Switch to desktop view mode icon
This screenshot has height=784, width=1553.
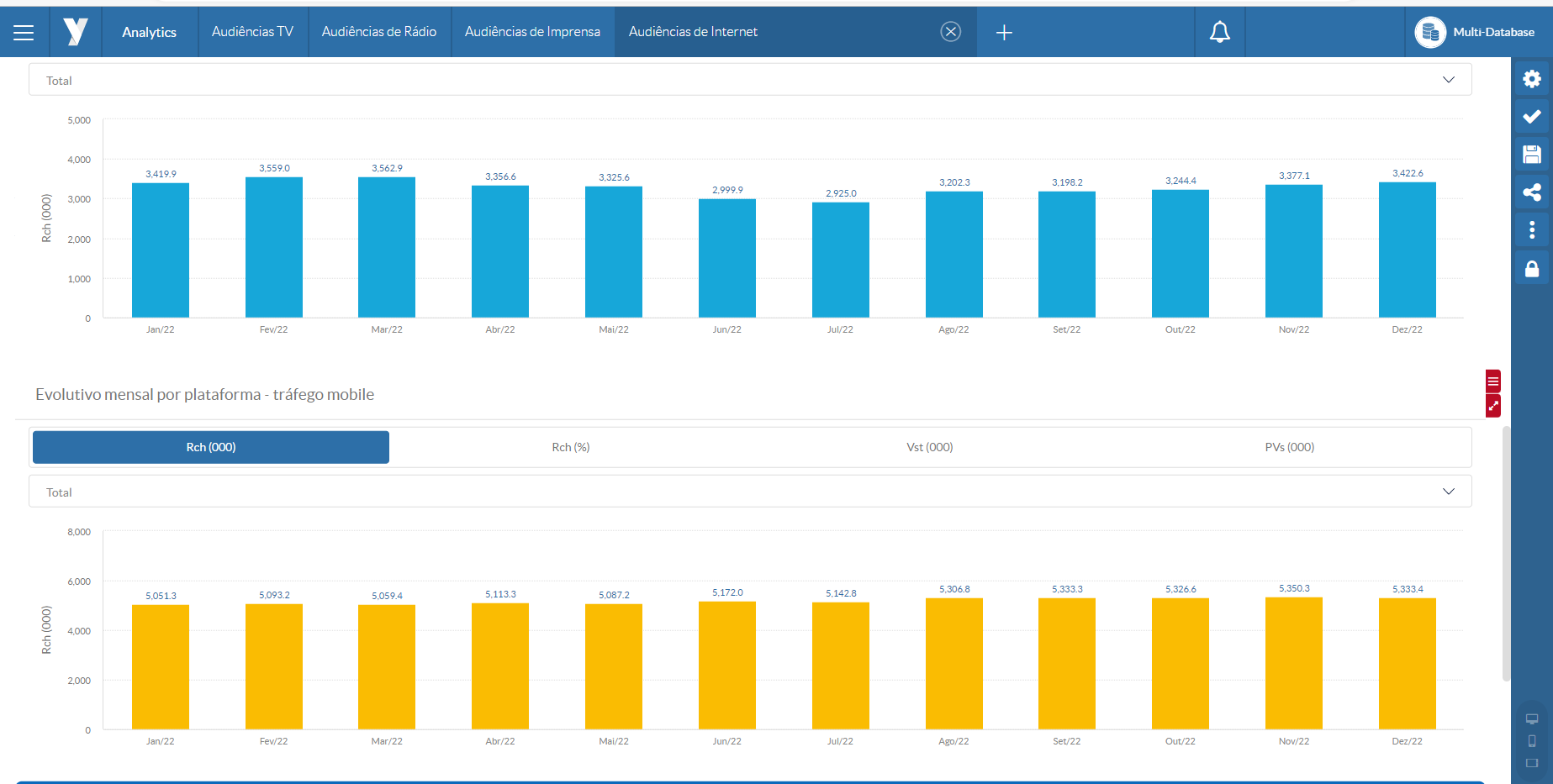(x=1532, y=719)
